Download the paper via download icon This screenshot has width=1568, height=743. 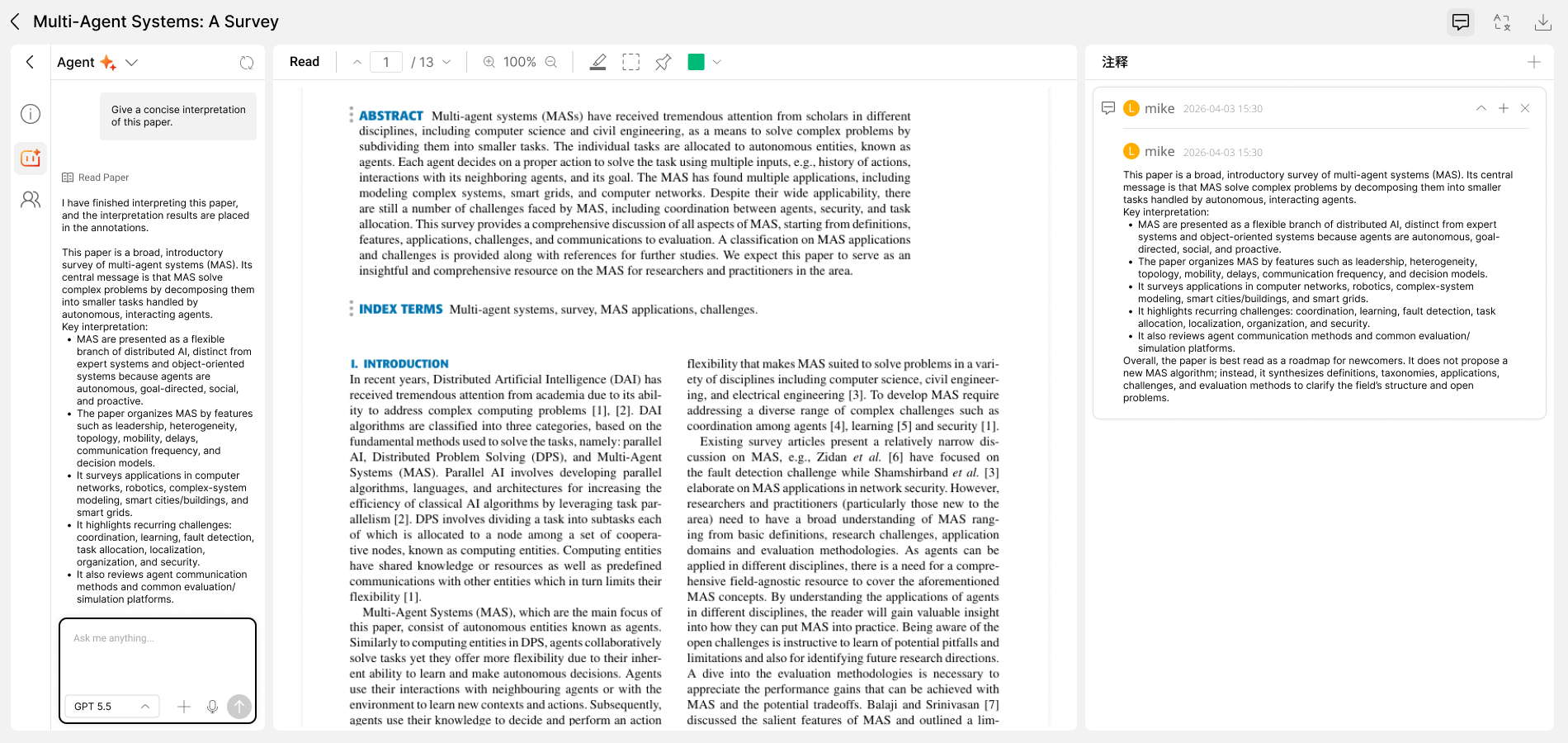point(1542,22)
